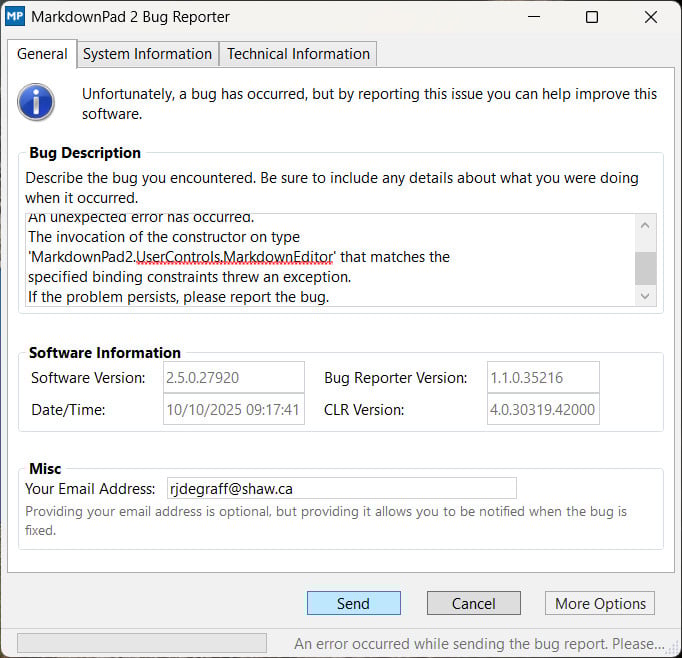682x658 pixels.
Task: Click inside the bug description text box
Action: 330,260
